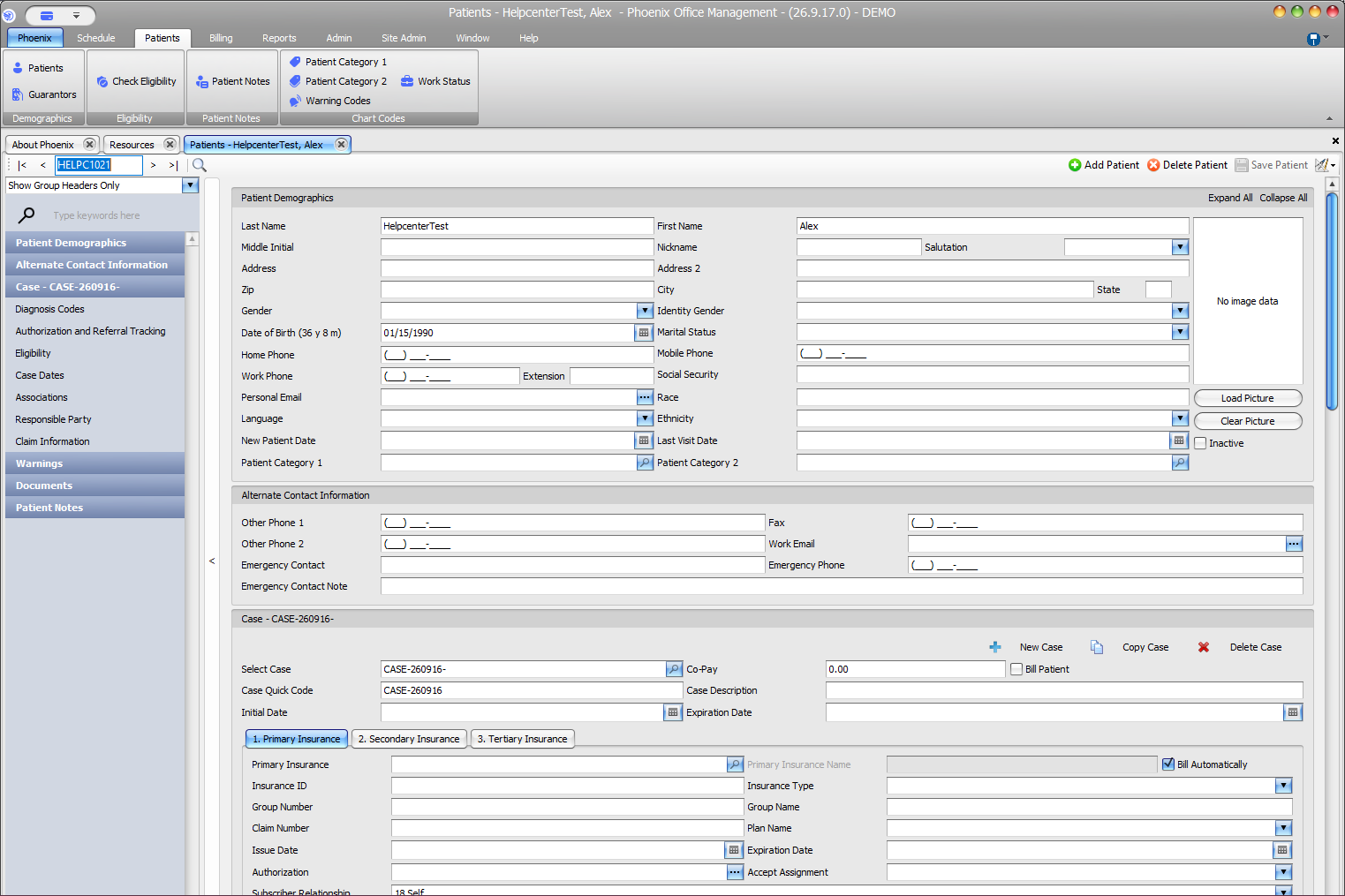This screenshot has width=1345, height=896.
Task: Look up Primary Insurance carrier
Action: click(x=735, y=764)
